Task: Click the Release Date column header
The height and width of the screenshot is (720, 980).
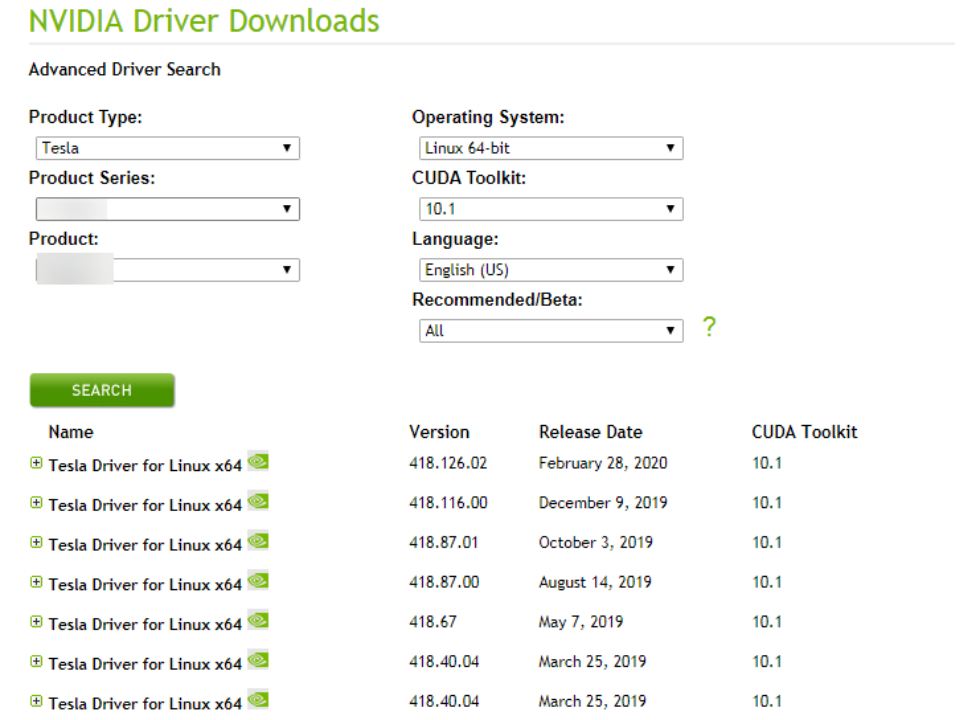Action: (591, 432)
